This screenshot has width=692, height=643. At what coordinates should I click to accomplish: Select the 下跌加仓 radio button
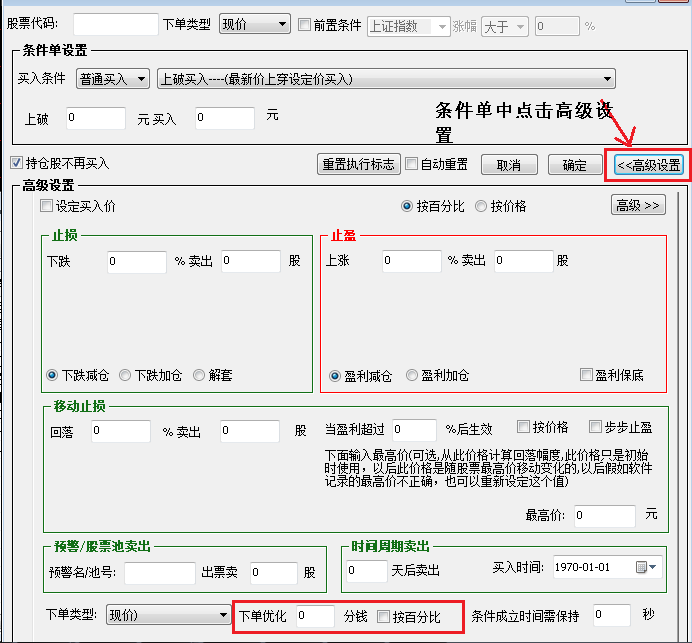coord(125,375)
